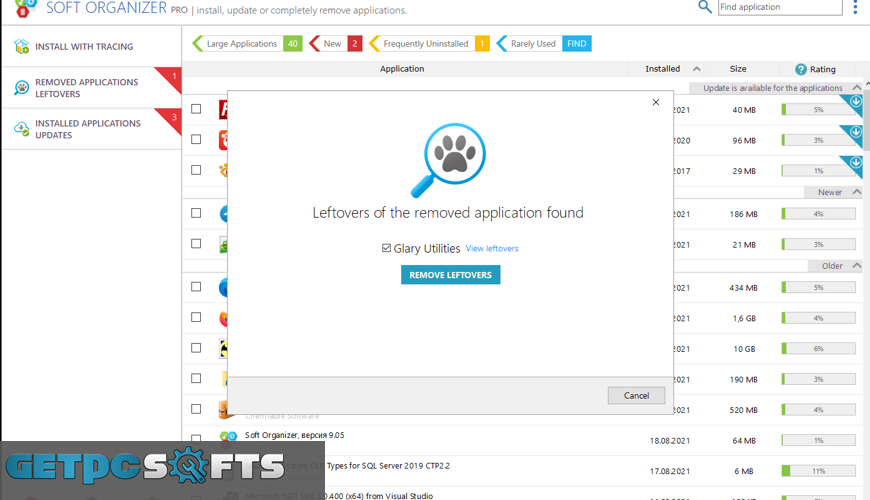The height and width of the screenshot is (500, 870).
Task: Select the Large Applications filter
Action: click(247, 44)
